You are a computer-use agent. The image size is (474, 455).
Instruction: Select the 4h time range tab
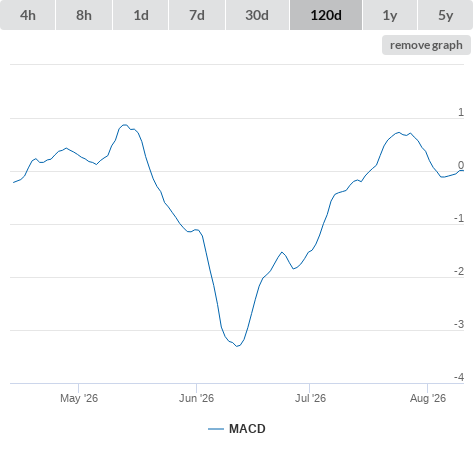click(x=28, y=15)
